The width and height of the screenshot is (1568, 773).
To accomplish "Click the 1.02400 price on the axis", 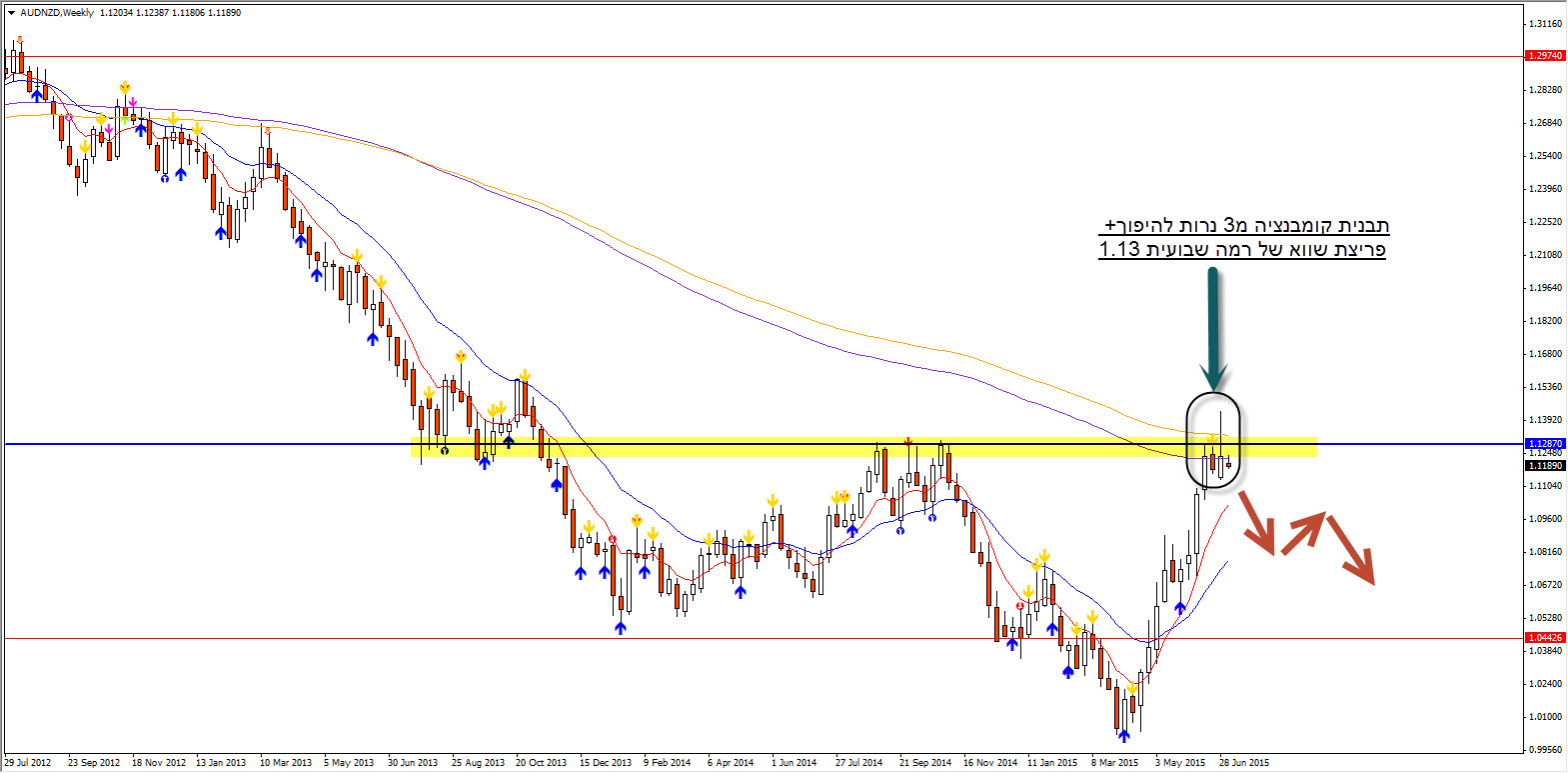I will tap(1545, 684).
